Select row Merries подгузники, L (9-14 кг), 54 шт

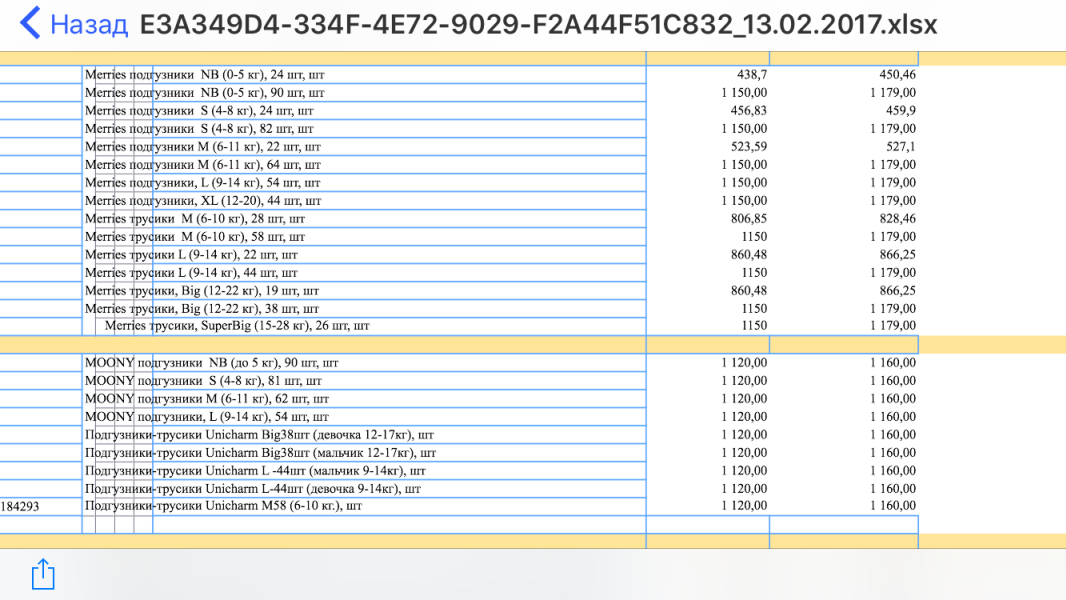(203, 183)
